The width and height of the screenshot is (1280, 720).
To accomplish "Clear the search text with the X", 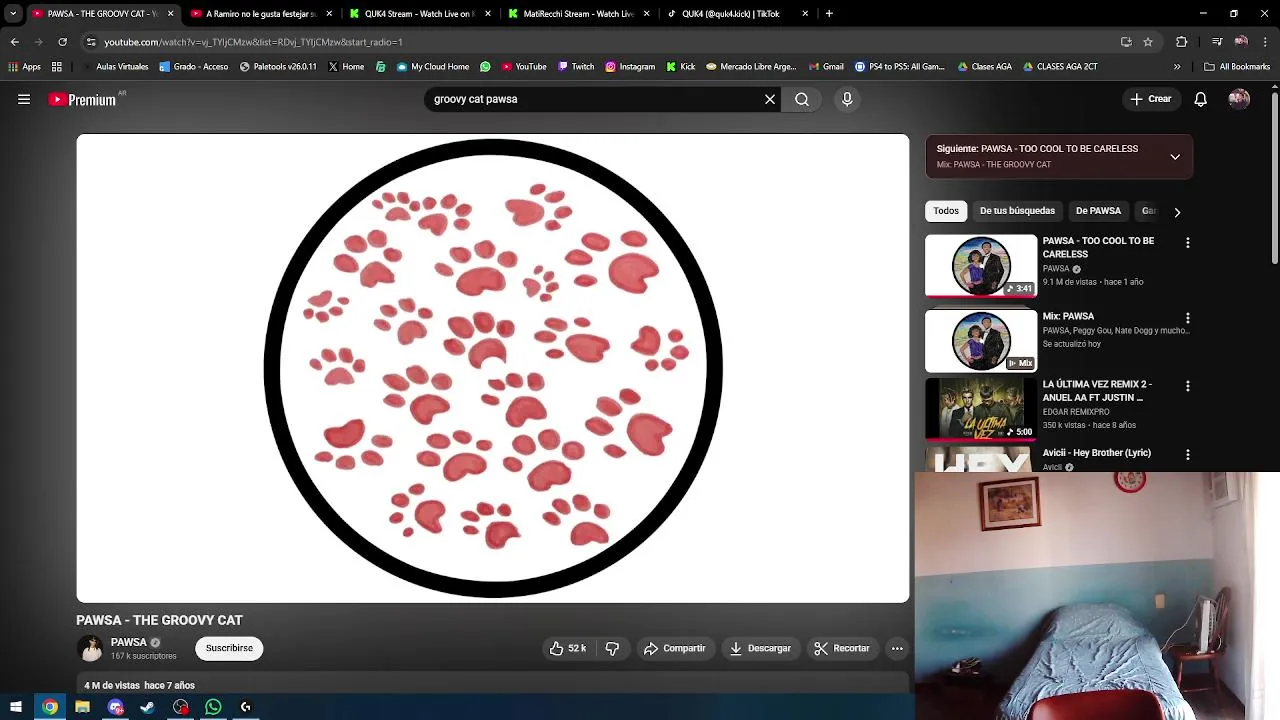I will point(770,99).
